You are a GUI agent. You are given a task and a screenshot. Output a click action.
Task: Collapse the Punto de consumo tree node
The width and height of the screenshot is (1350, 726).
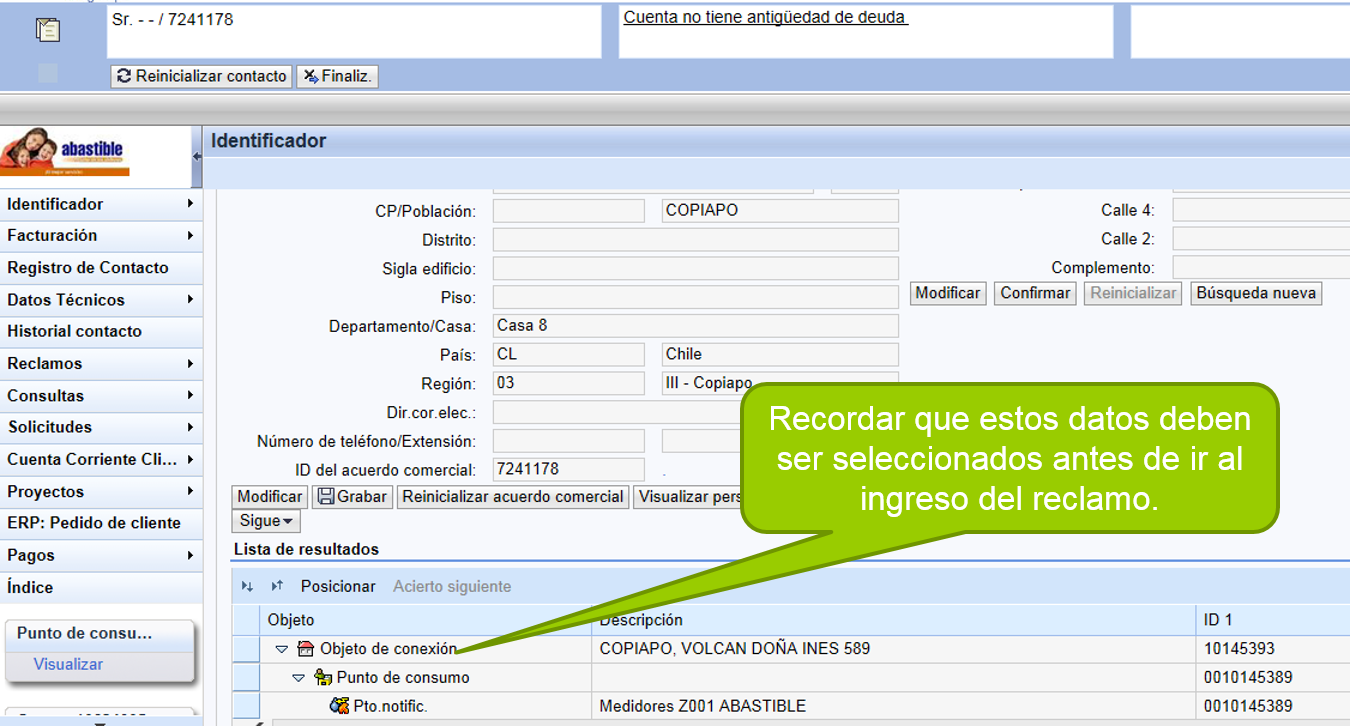pyautogui.click(x=298, y=678)
